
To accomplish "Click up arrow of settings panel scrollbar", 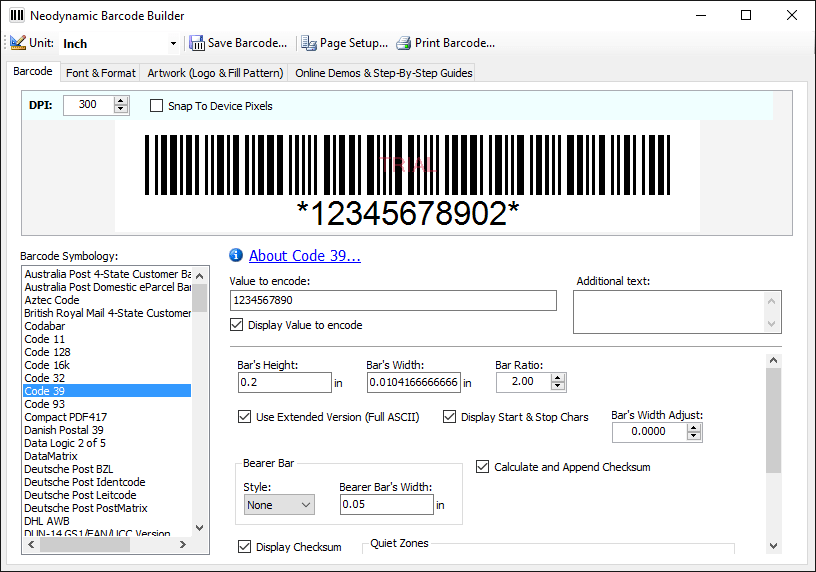I will (x=773, y=361).
